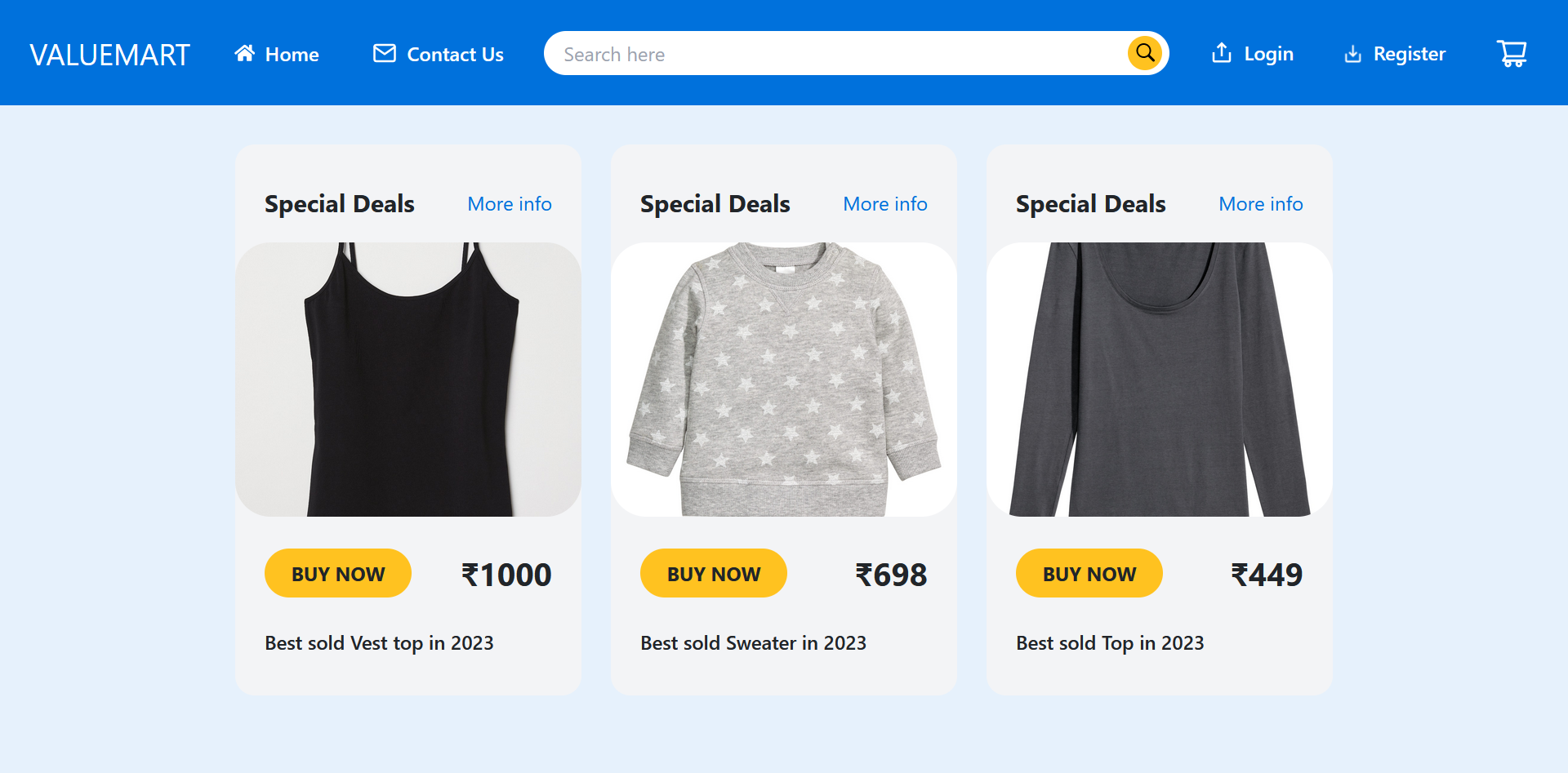1568x773 pixels.
Task: Click BUY NOW for the ₹449 Top
Action: click(x=1089, y=573)
